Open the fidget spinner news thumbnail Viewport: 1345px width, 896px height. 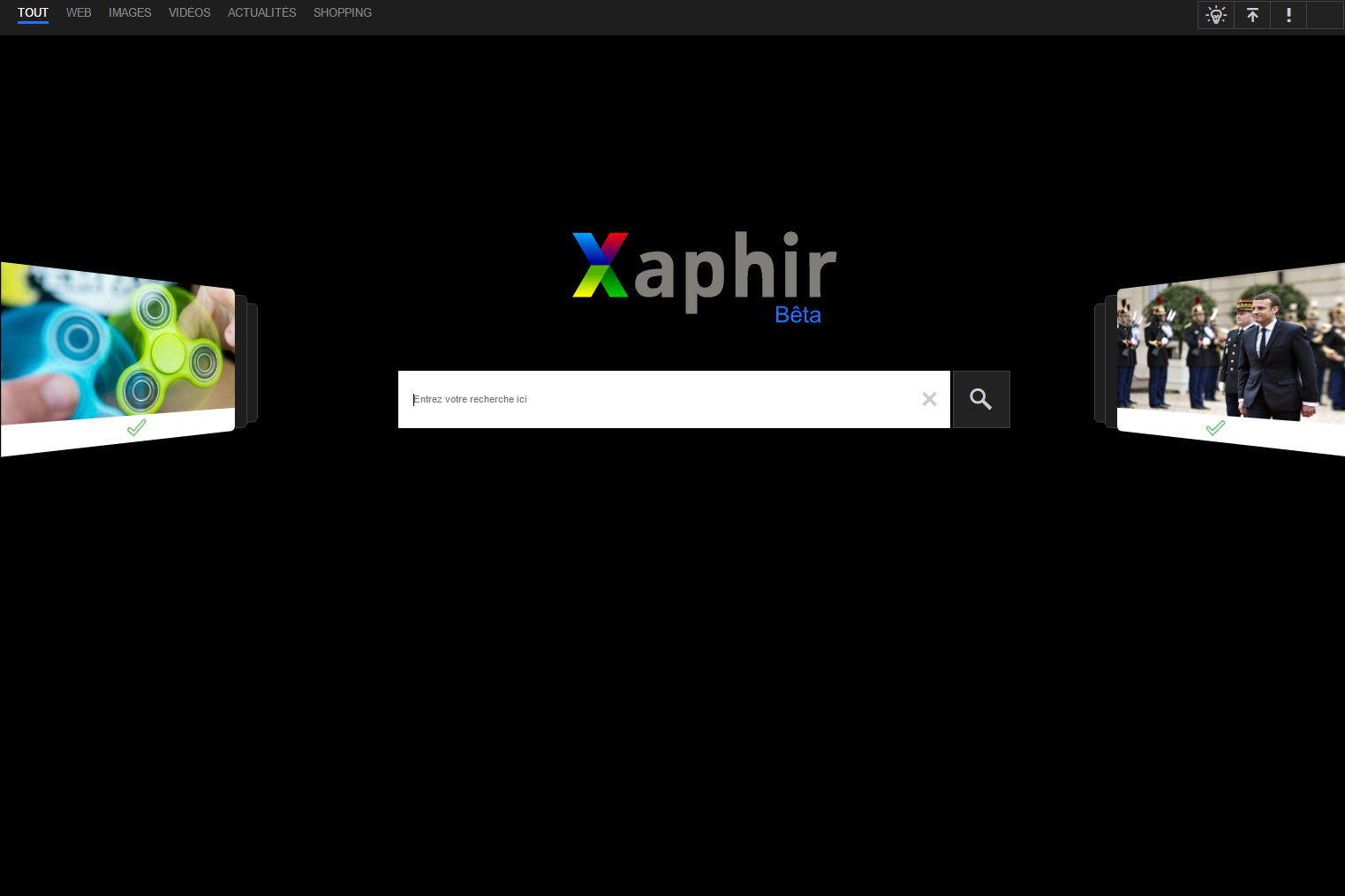[117, 344]
